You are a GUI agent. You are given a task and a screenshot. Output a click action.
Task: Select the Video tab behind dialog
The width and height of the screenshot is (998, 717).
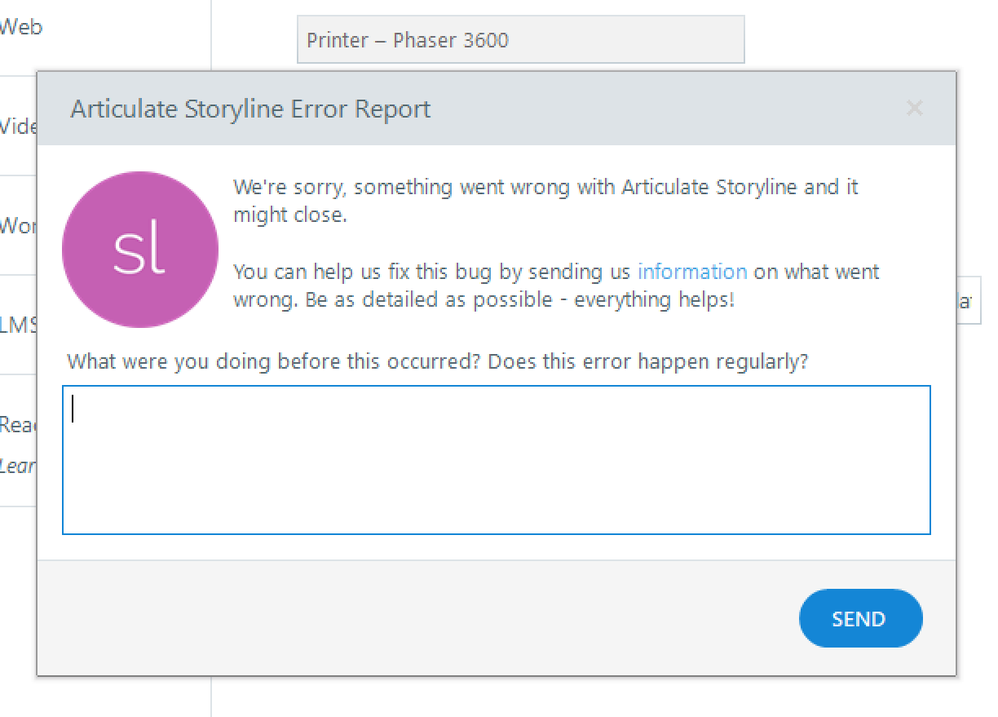pos(18,127)
